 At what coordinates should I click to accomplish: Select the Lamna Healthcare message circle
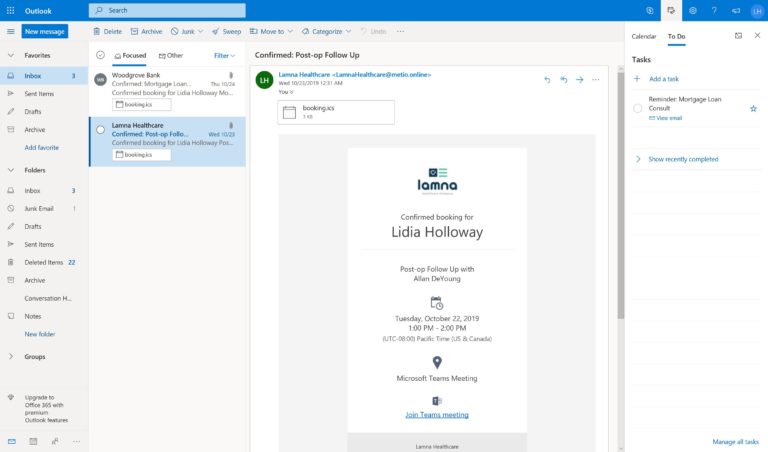click(x=100, y=130)
